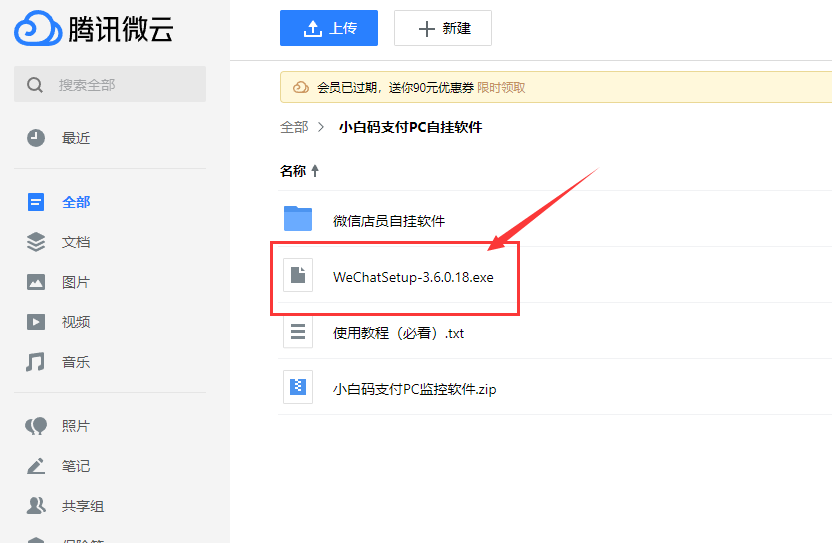Focus the 搜索全部 search field
Viewport: 832px width, 543px height.
click(110, 84)
